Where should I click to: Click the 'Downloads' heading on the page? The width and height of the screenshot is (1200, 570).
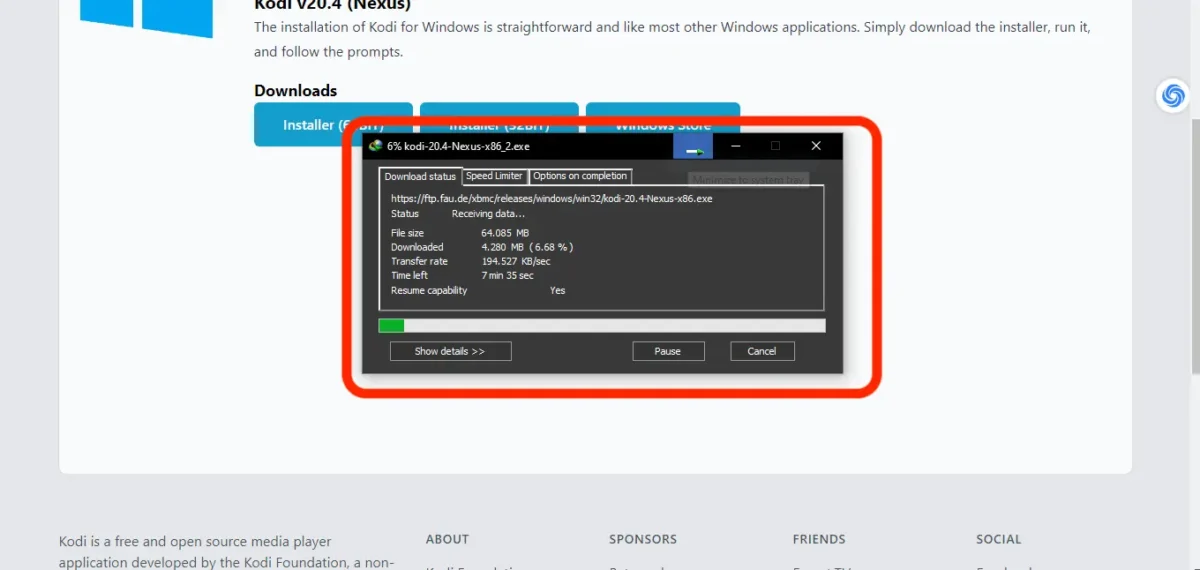tap(295, 90)
